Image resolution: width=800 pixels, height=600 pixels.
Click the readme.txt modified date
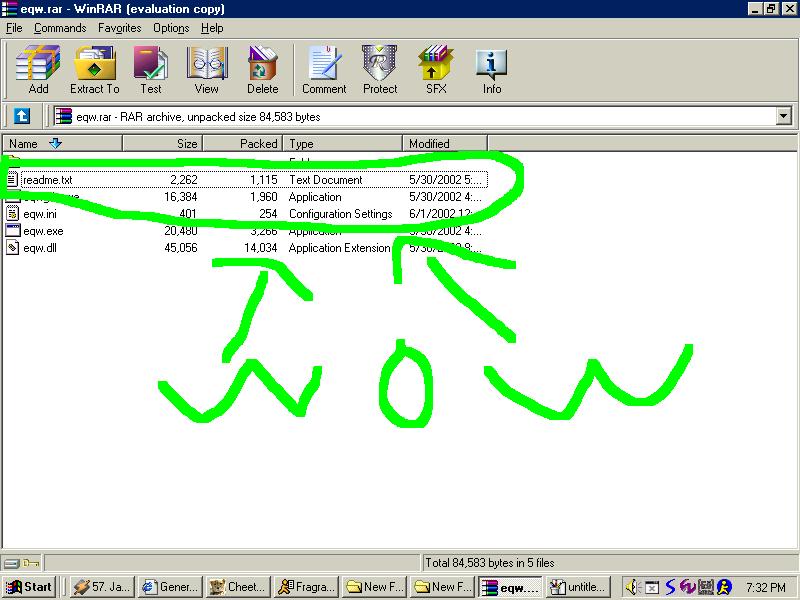445,180
